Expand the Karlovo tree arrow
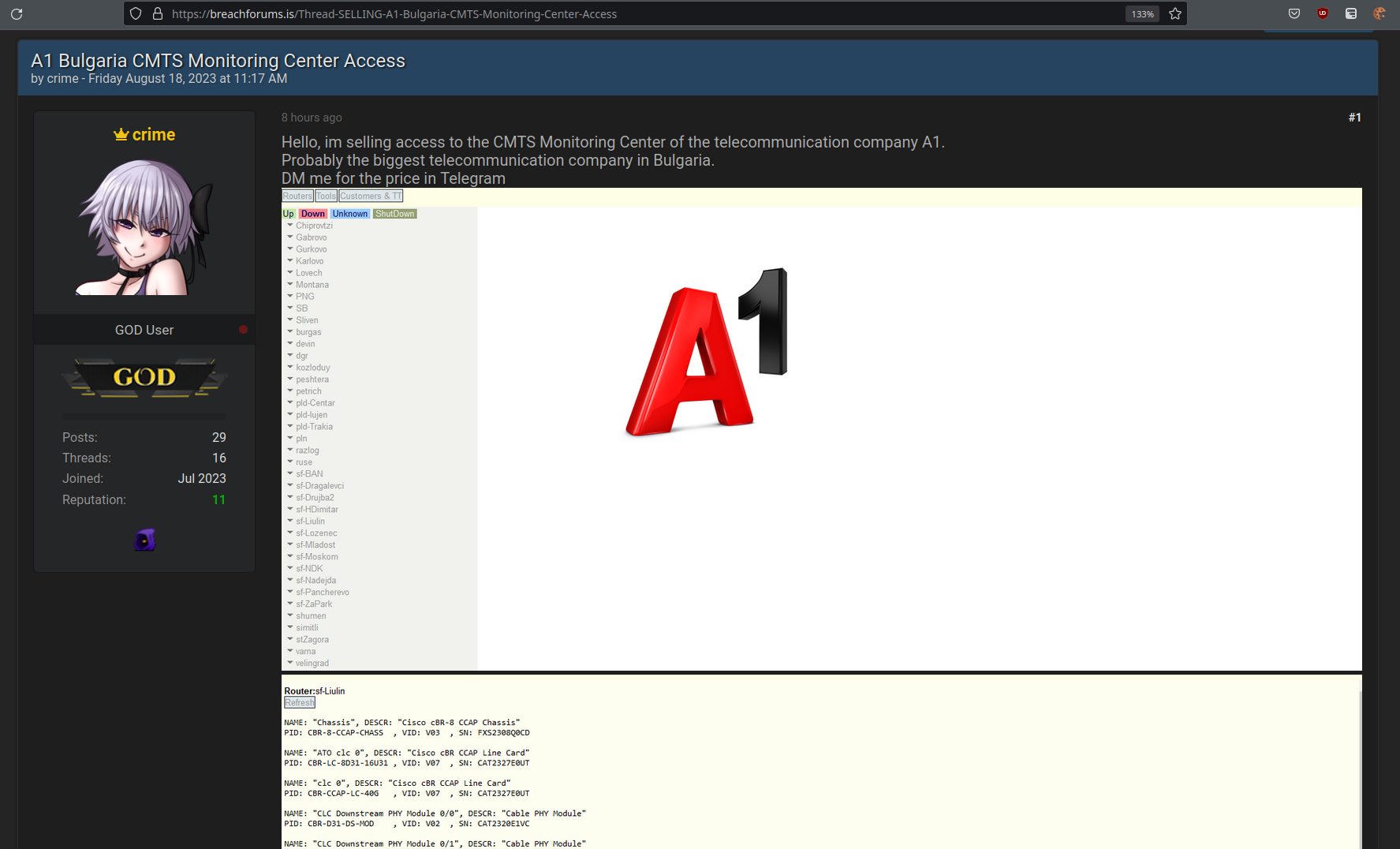The width and height of the screenshot is (1400, 849). 289,260
